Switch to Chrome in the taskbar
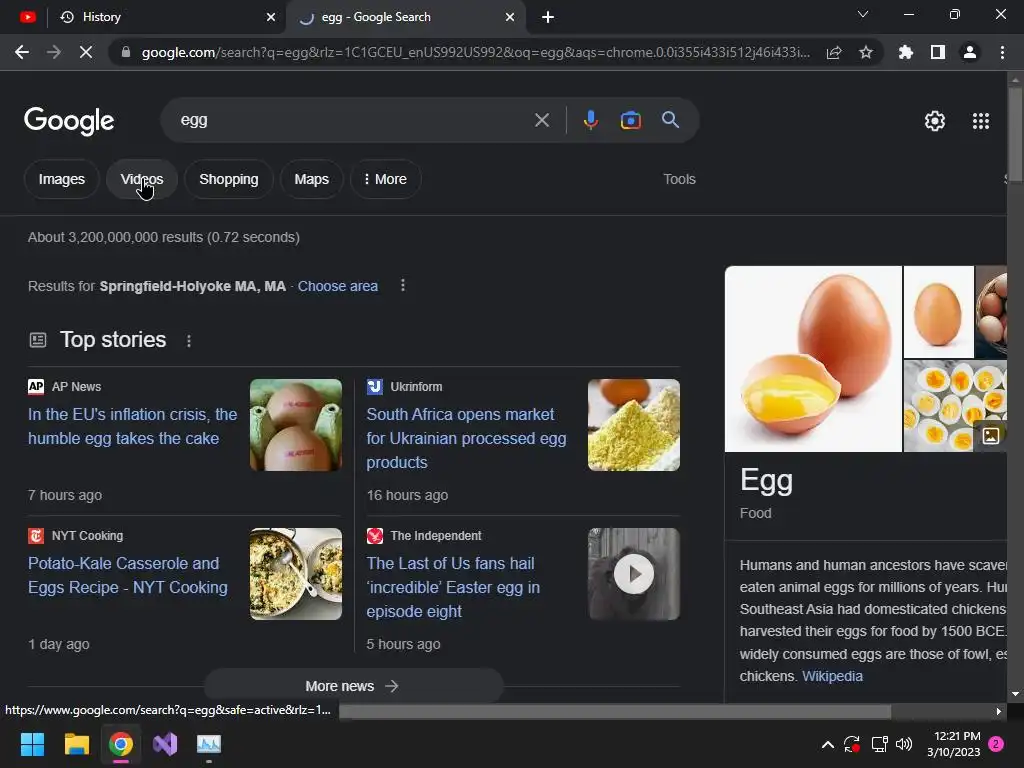The image size is (1024, 768). tap(121, 744)
